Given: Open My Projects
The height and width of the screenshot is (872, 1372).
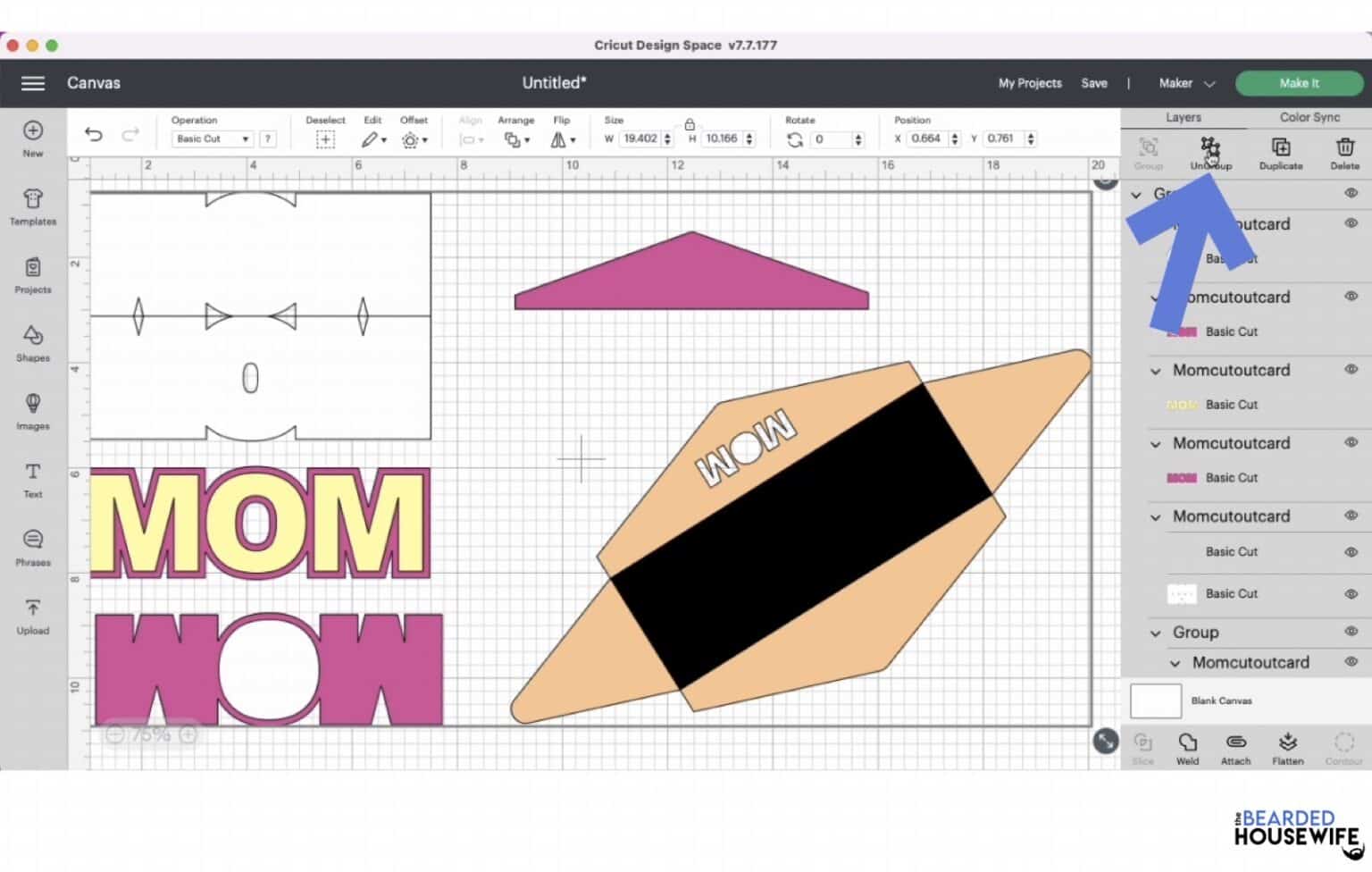Looking at the screenshot, I should coord(1029,83).
